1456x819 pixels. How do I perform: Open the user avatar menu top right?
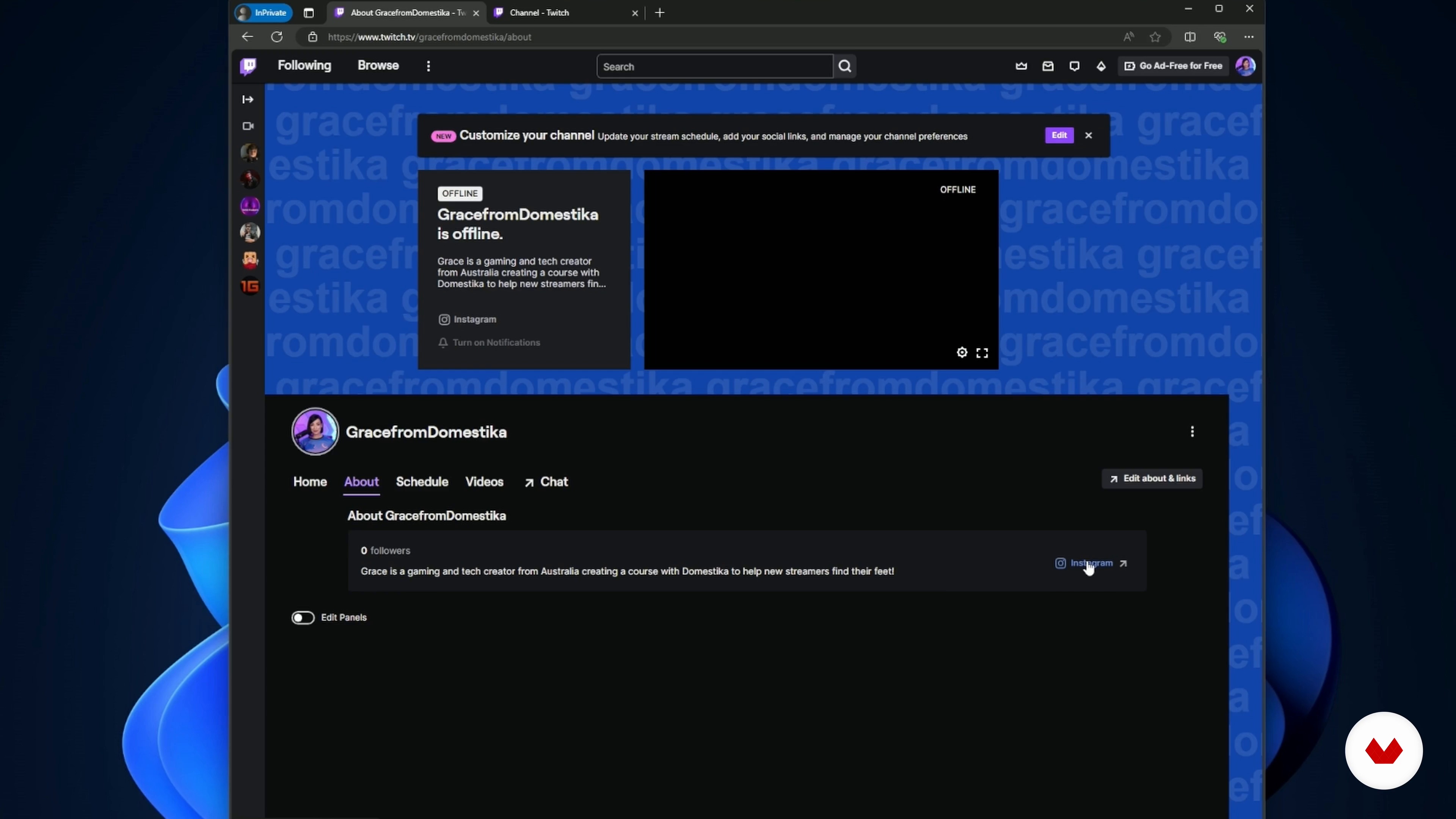coord(1246,66)
